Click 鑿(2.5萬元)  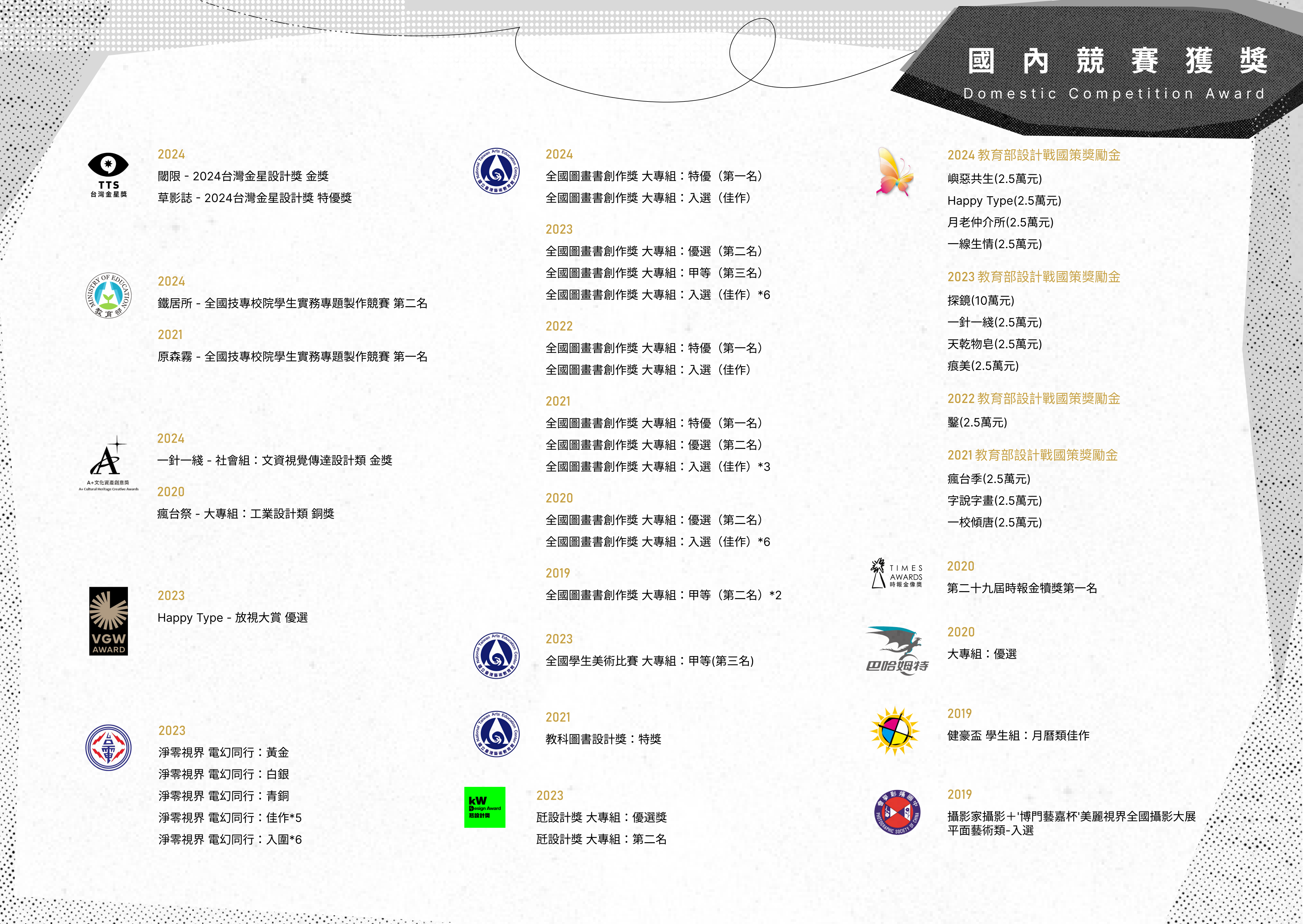(x=977, y=422)
